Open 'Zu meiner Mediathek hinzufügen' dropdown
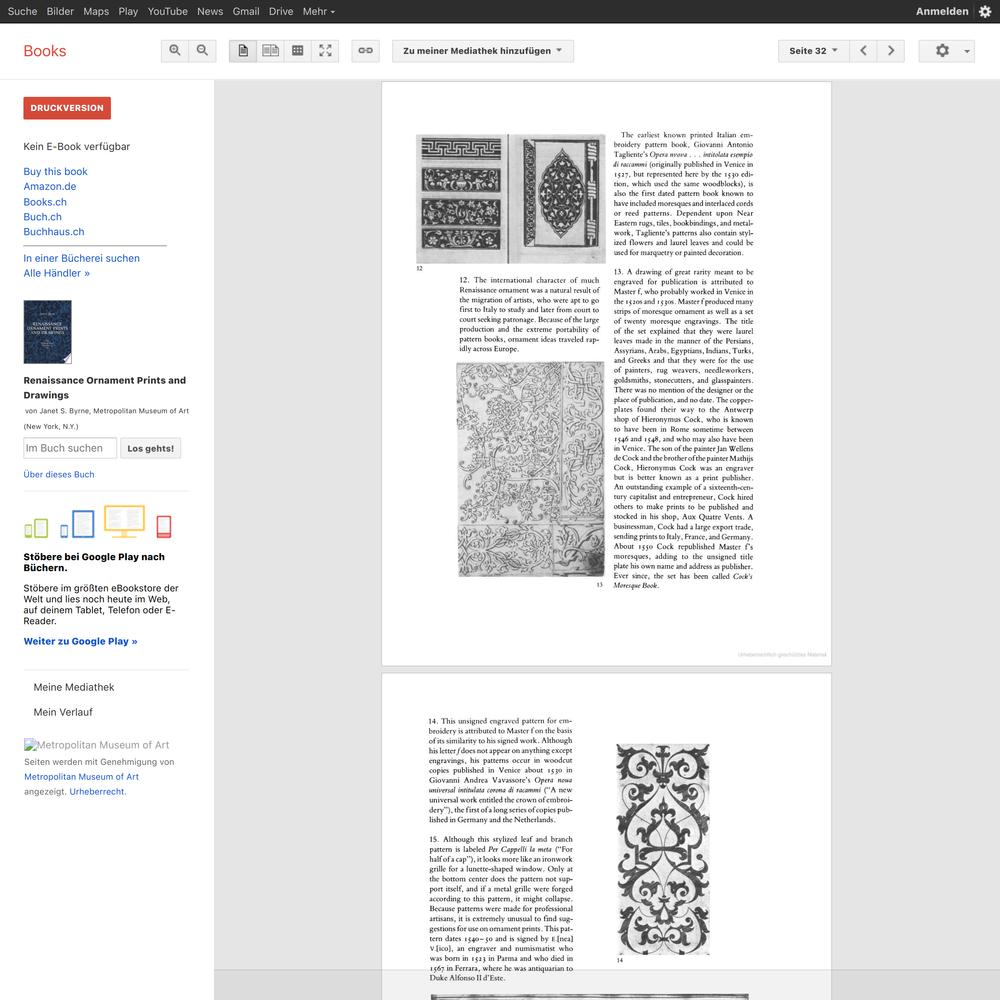Screen dimensions: 1000x1000 coord(483,51)
